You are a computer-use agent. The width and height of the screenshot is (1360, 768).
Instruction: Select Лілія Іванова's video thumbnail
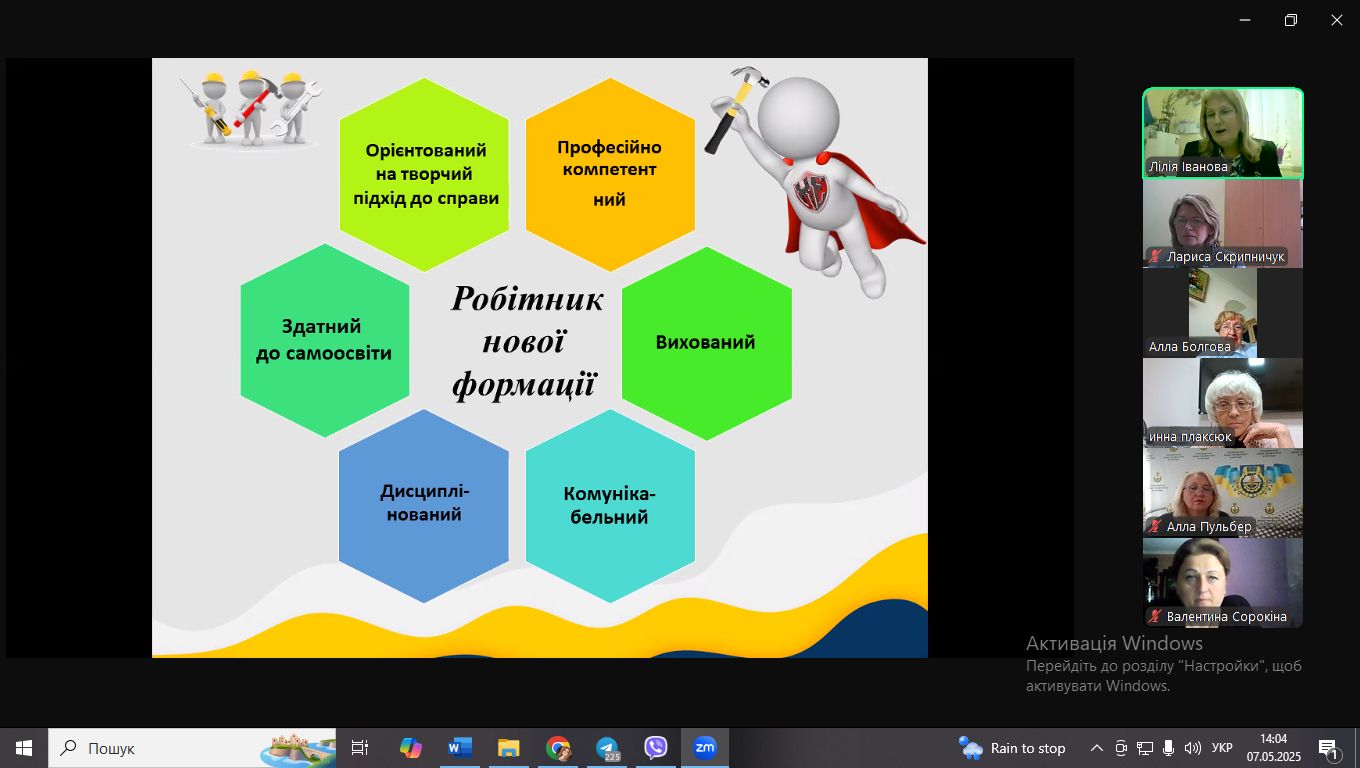[x=1223, y=133]
